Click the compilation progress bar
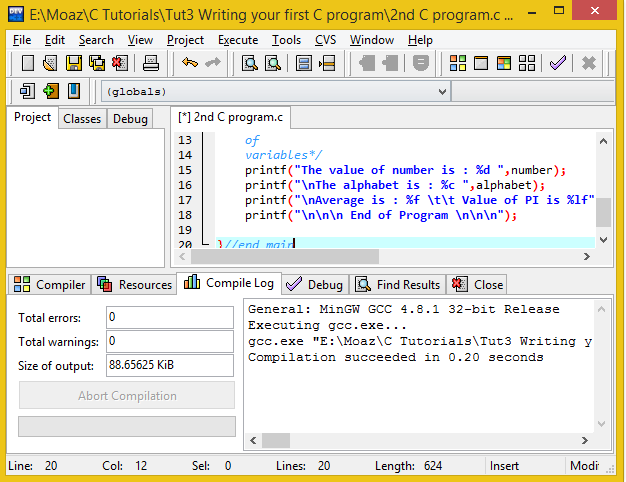This screenshot has height=482, width=626. [127, 426]
